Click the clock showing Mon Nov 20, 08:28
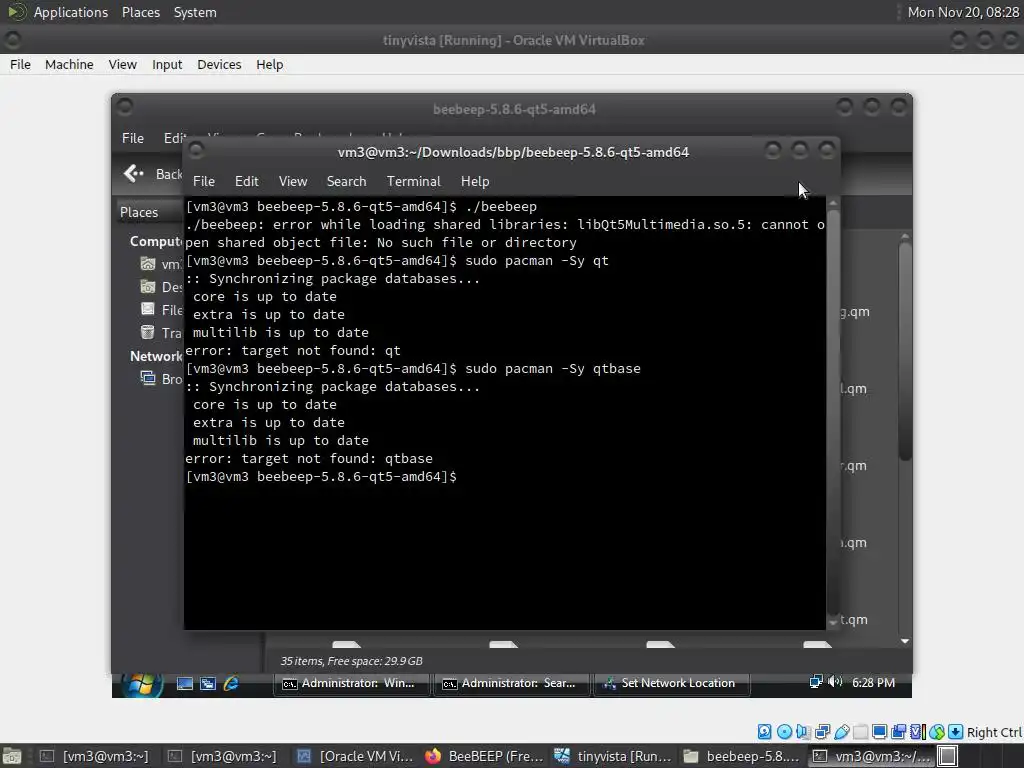 pos(963,12)
